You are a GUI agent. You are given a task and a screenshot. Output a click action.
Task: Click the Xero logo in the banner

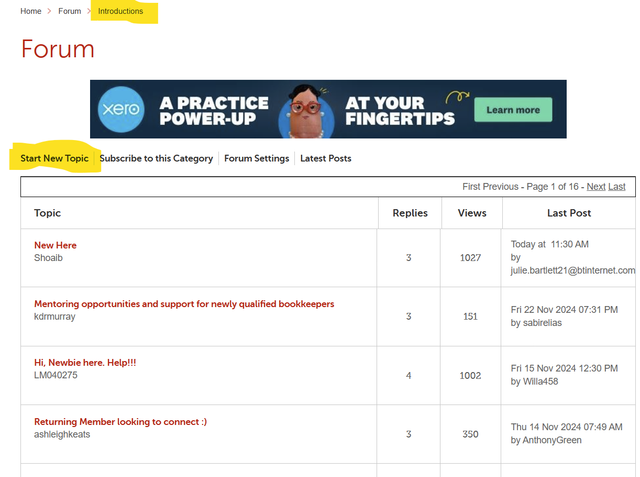coord(121,109)
